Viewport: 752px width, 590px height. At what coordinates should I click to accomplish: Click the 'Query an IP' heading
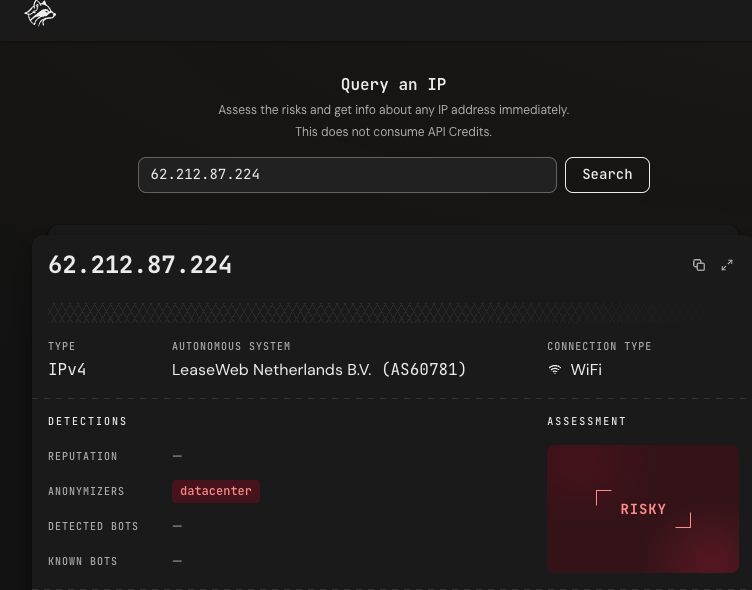click(393, 85)
